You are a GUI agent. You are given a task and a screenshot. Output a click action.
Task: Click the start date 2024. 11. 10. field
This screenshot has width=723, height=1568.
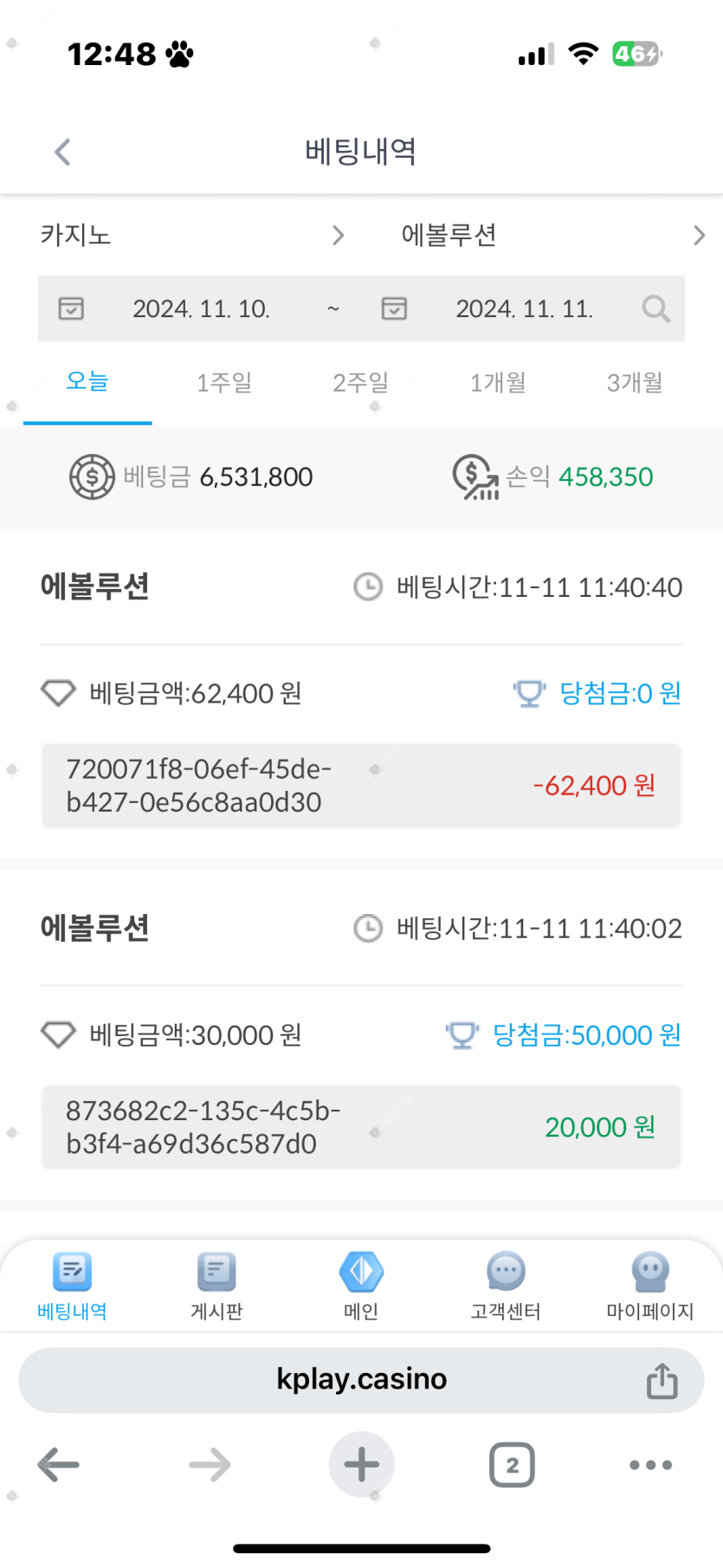point(201,309)
